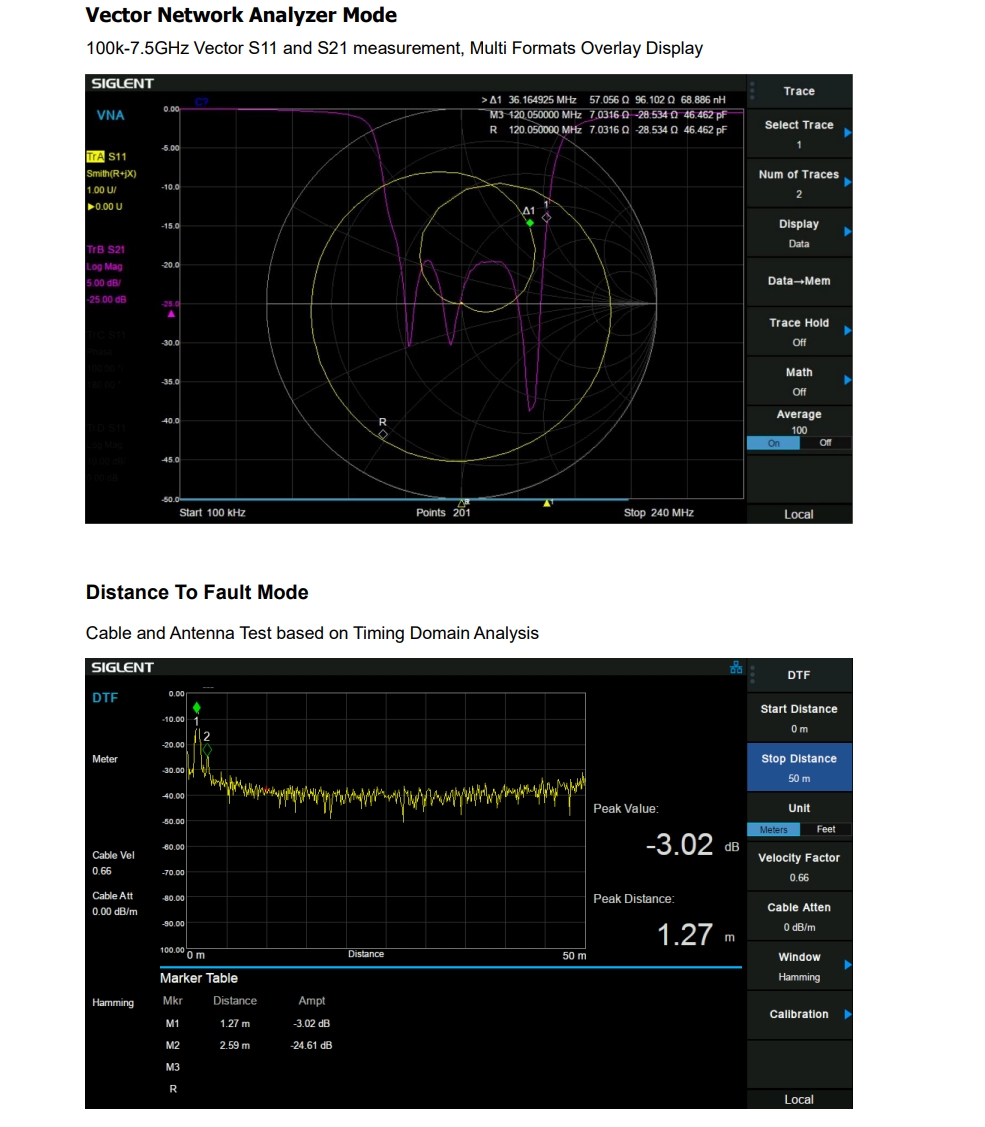Click the Cable Vel 0.66 label

click(113, 863)
